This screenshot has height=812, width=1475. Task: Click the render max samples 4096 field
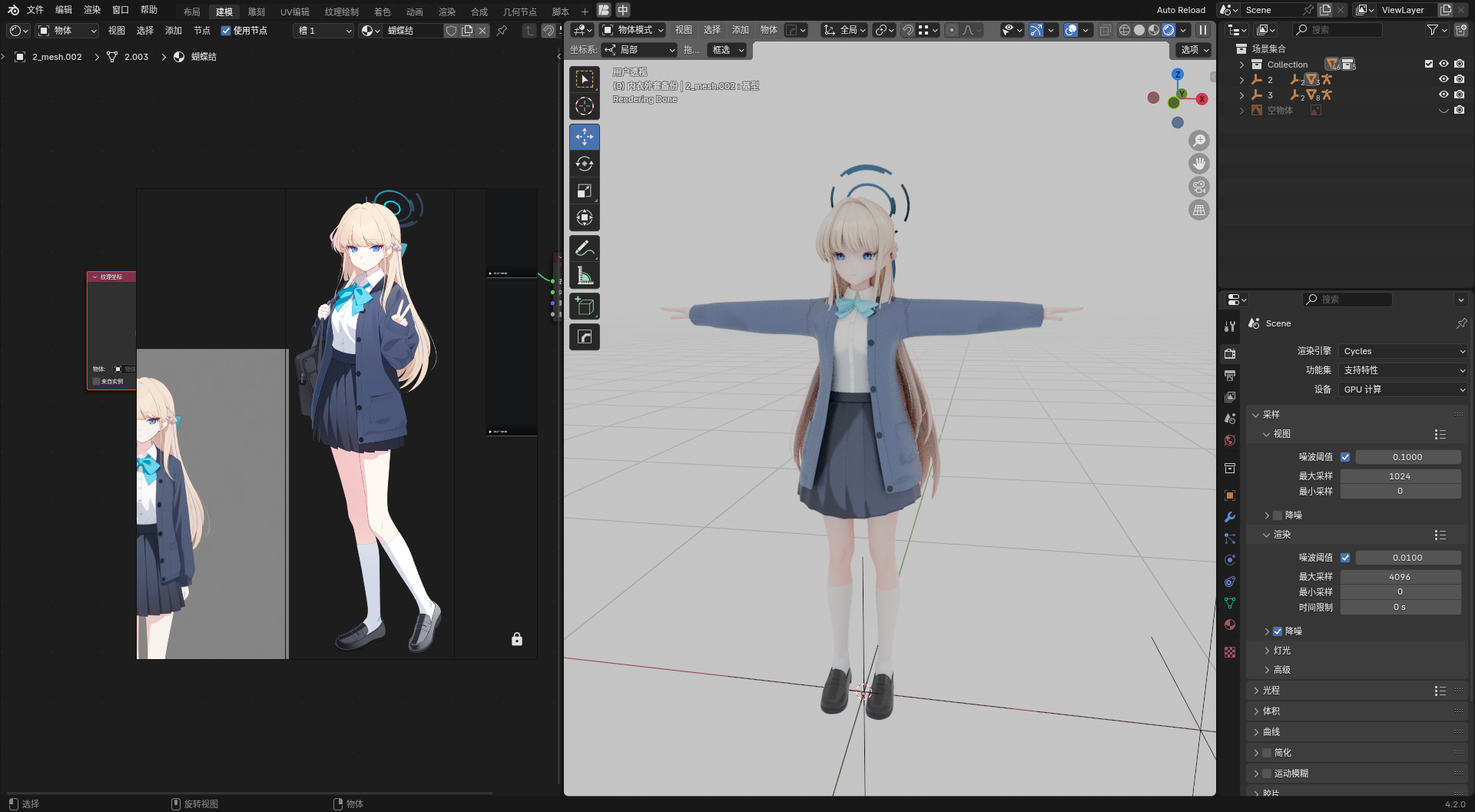1400,577
